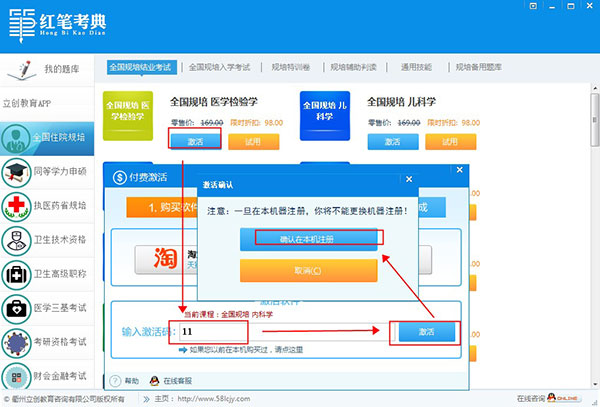Close the 付费激活 window
This screenshot has width=600, height=407.
point(460,169)
